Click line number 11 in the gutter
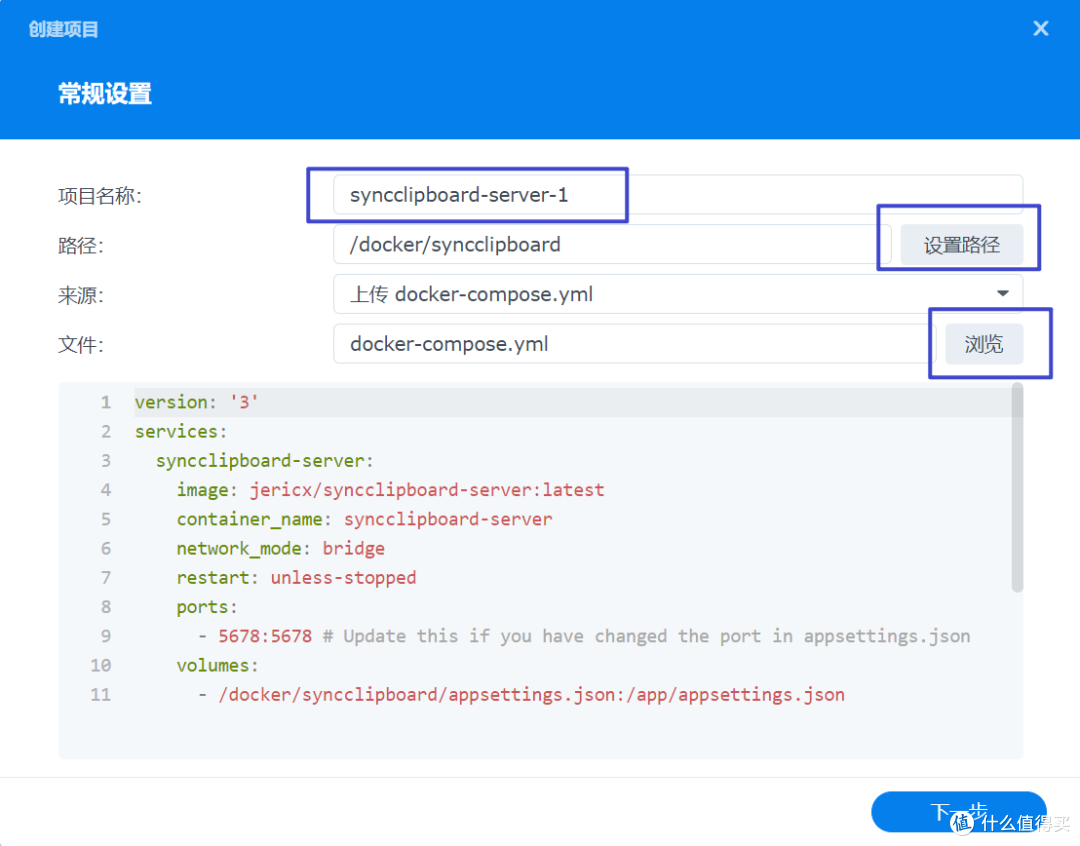 [100, 694]
